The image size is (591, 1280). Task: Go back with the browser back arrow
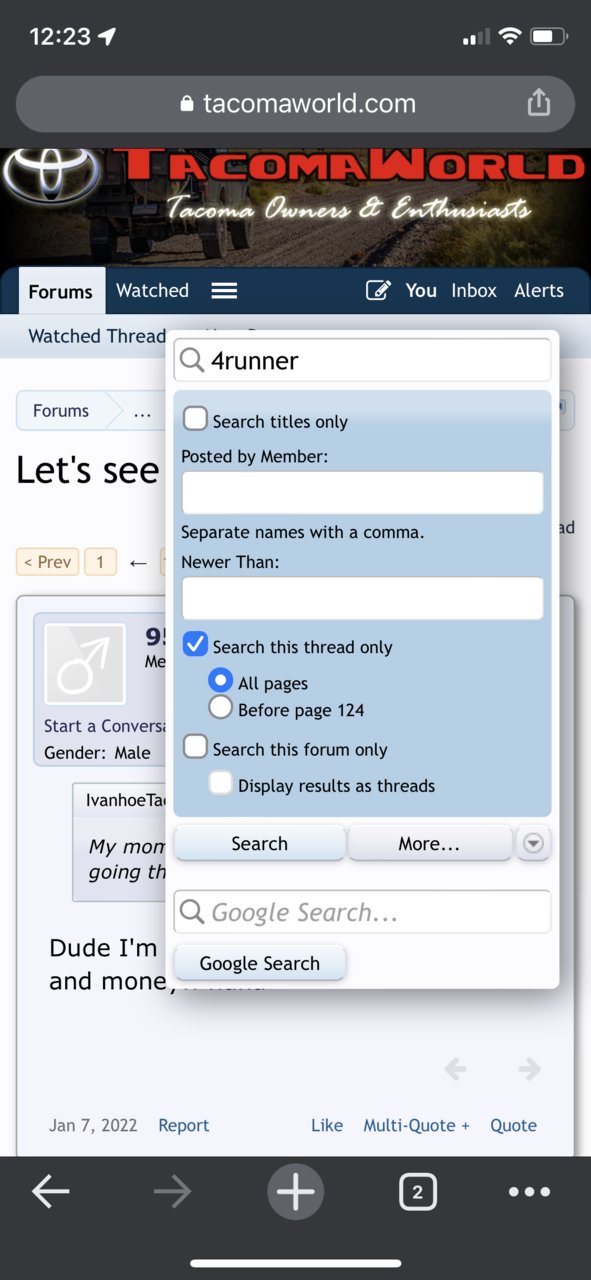pyautogui.click(x=50, y=1191)
